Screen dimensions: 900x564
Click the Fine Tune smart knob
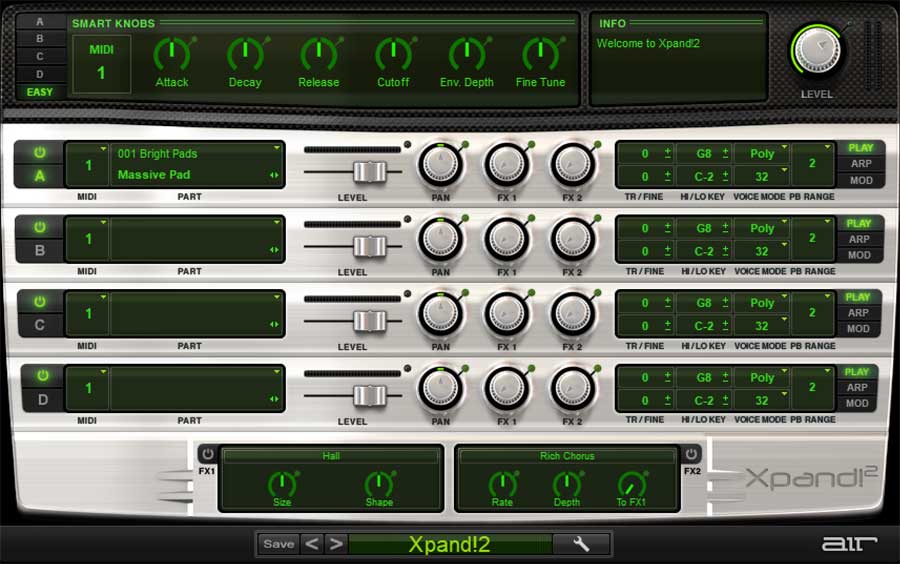(x=540, y=55)
